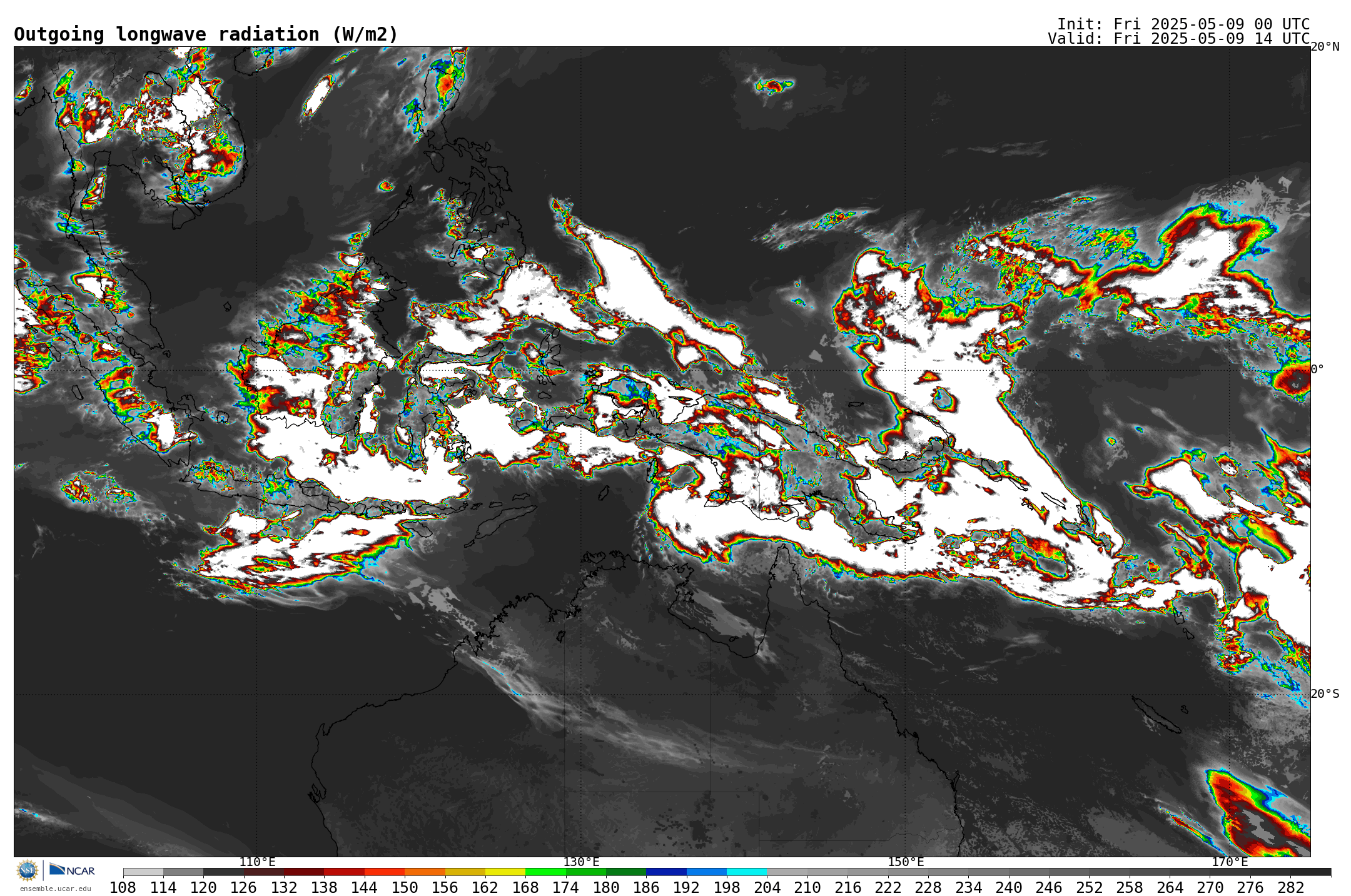Click the colorbar value 210
This screenshot has height=896, width=1351.
pyautogui.click(x=807, y=887)
